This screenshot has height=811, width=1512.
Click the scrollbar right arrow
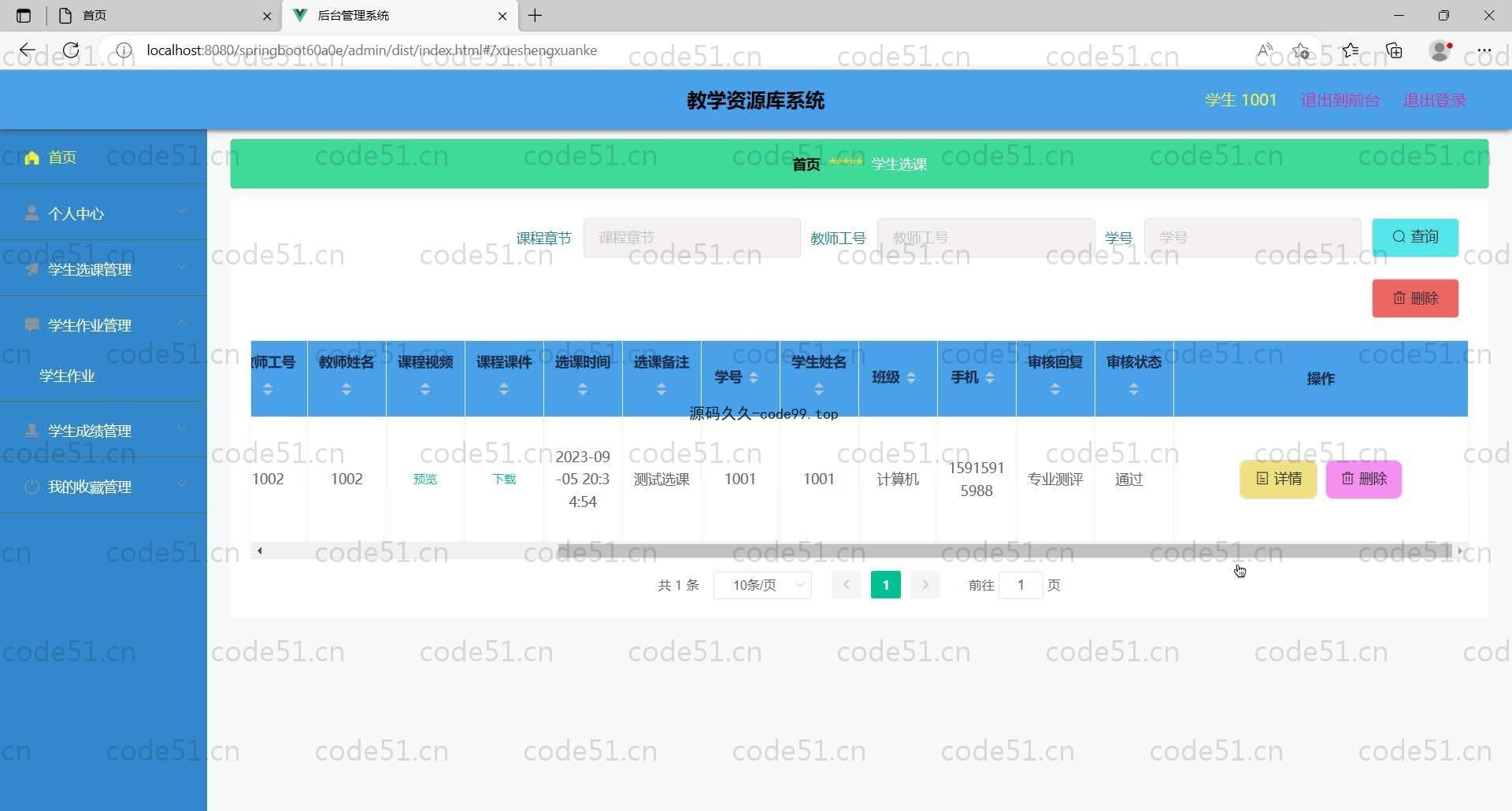pos(1460,550)
